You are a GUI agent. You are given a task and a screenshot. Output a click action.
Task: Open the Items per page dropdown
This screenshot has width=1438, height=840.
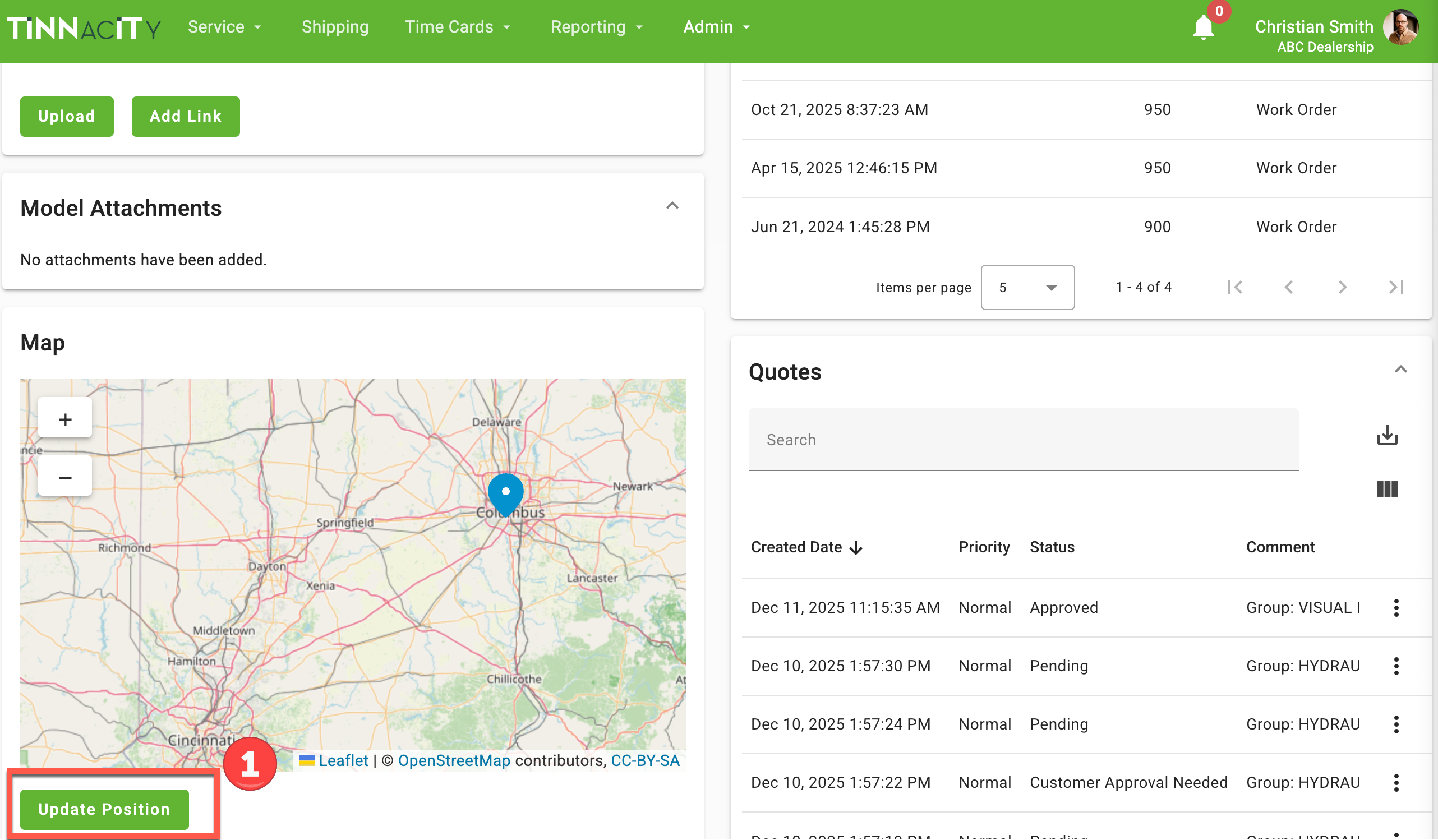coord(1027,287)
